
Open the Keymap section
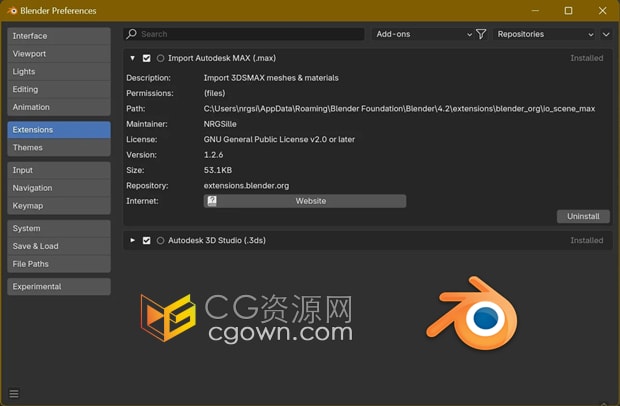(59, 206)
